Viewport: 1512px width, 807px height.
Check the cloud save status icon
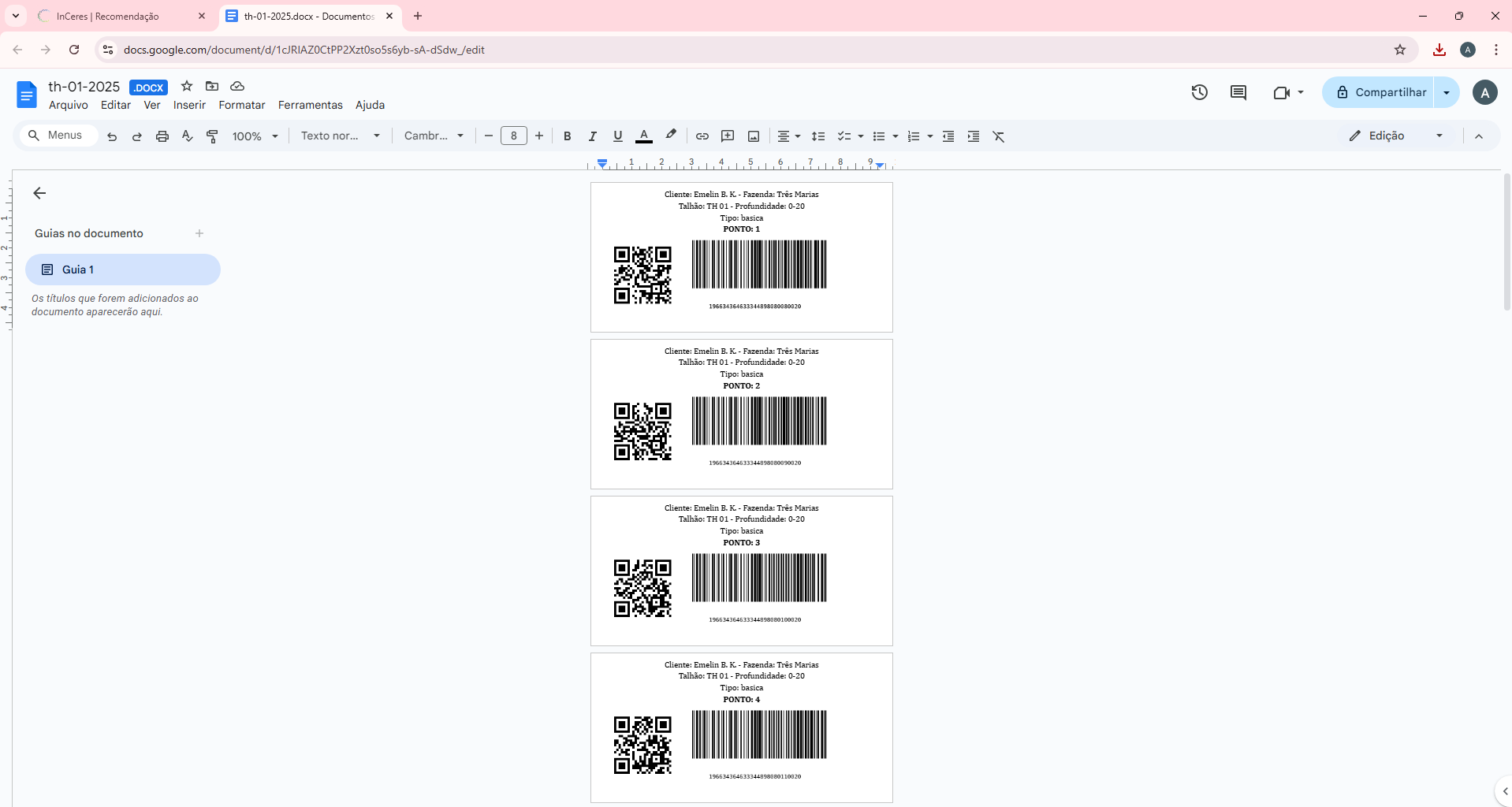[237, 86]
